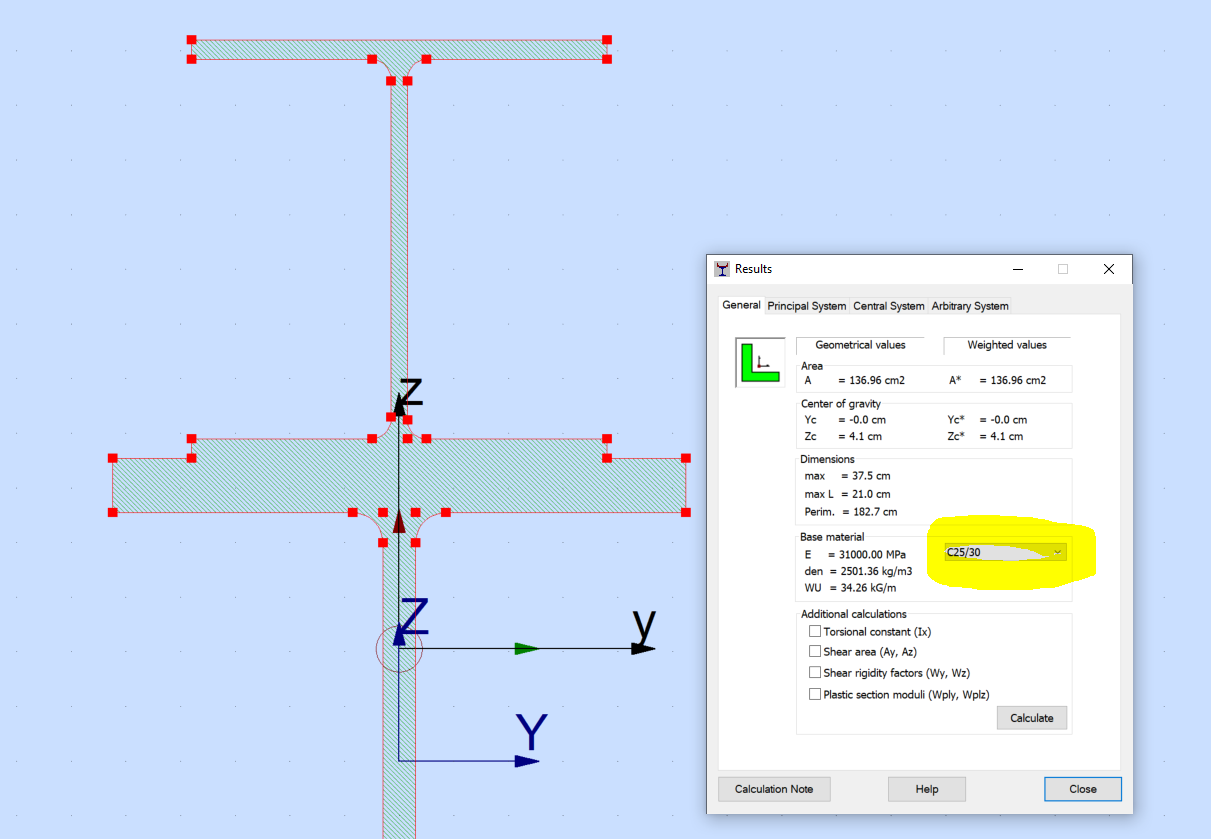Close the Results dialog via Close button
The image size is (1211, 839).
1083,789
